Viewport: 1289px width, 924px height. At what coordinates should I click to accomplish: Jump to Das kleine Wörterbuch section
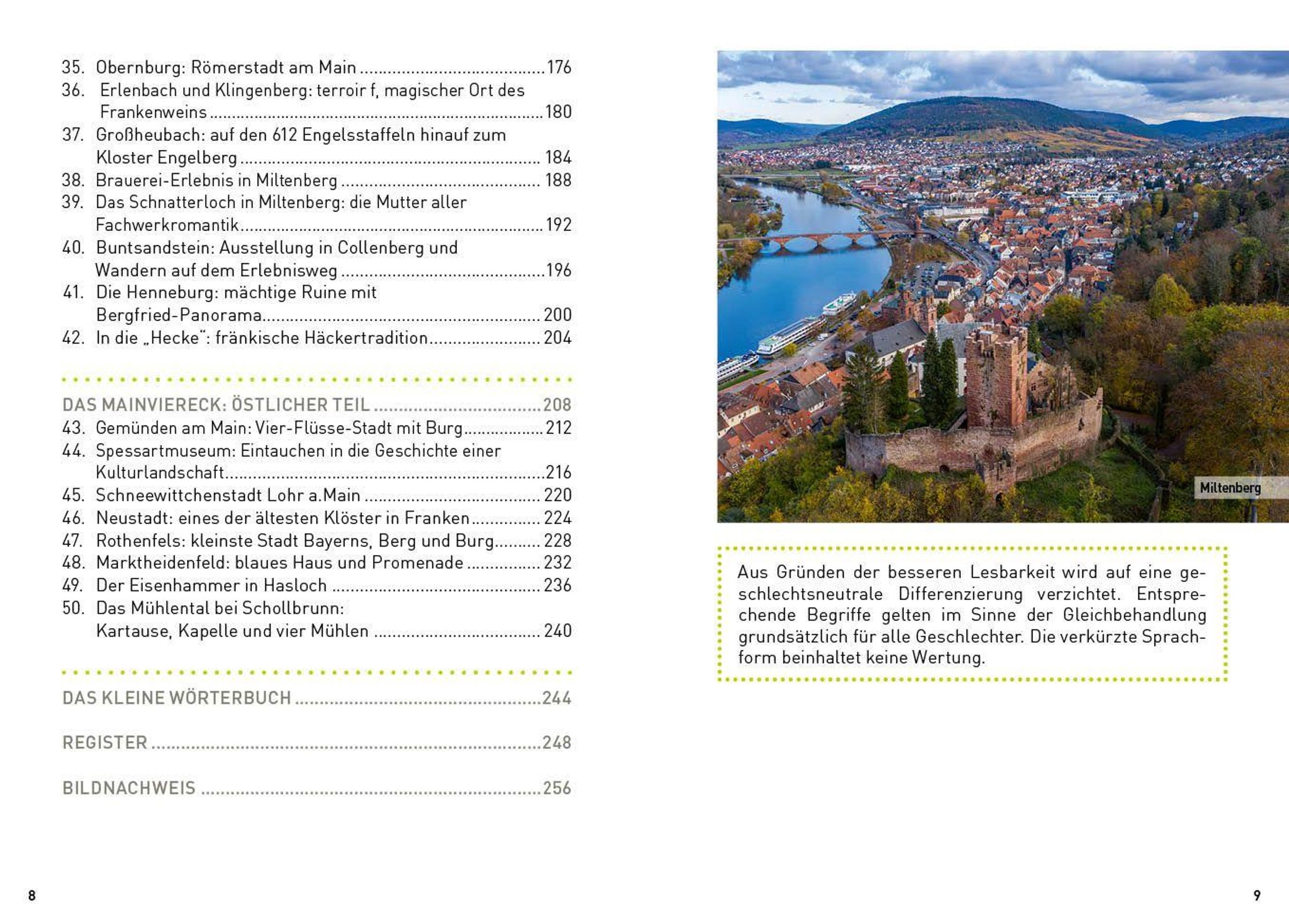point(177,698)
